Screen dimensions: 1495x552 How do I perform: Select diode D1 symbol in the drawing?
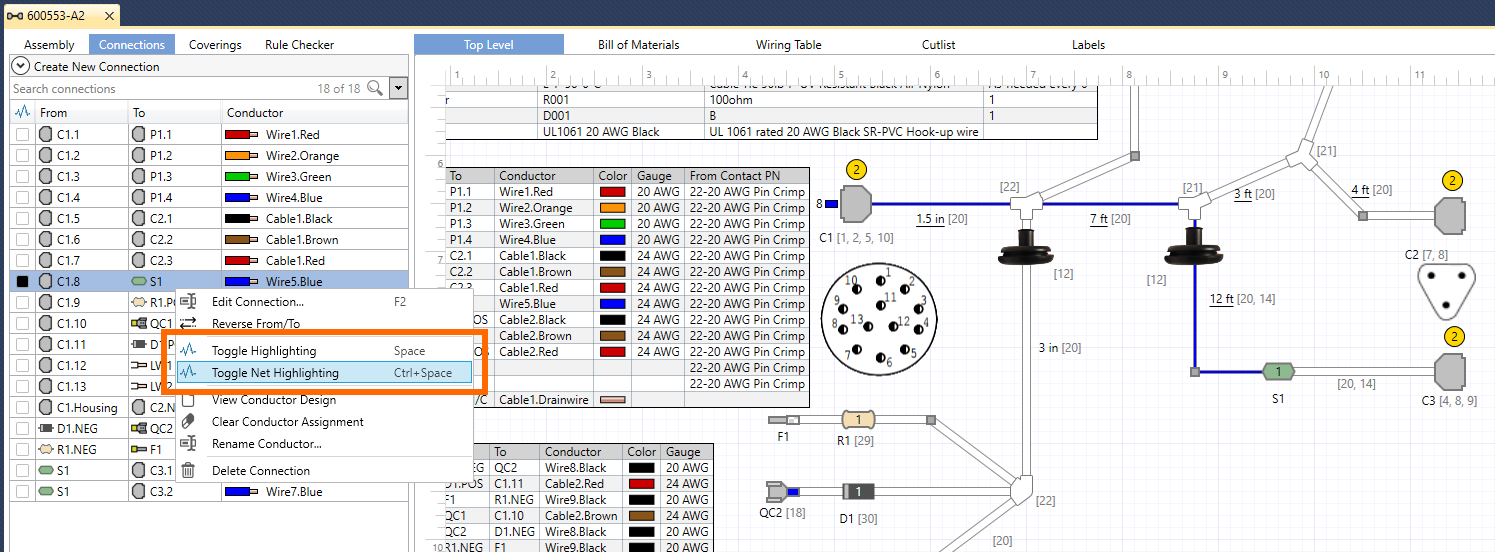[x=859, y=491]
